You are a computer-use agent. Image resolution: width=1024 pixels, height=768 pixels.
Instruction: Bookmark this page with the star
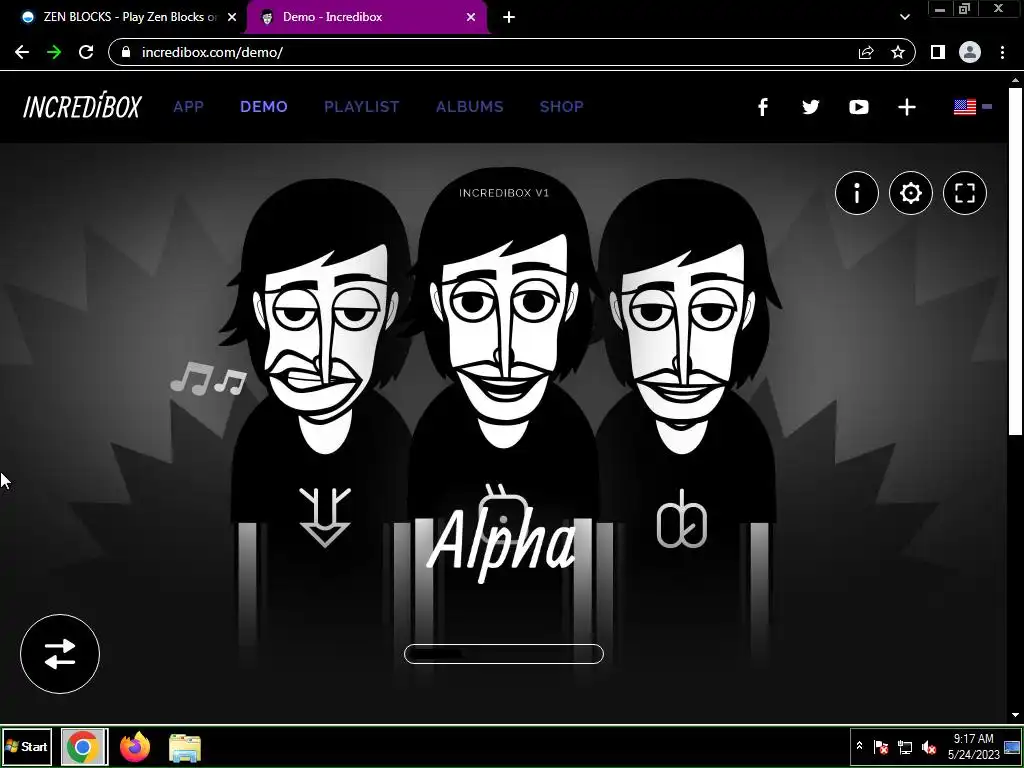(x=898, y=52)
